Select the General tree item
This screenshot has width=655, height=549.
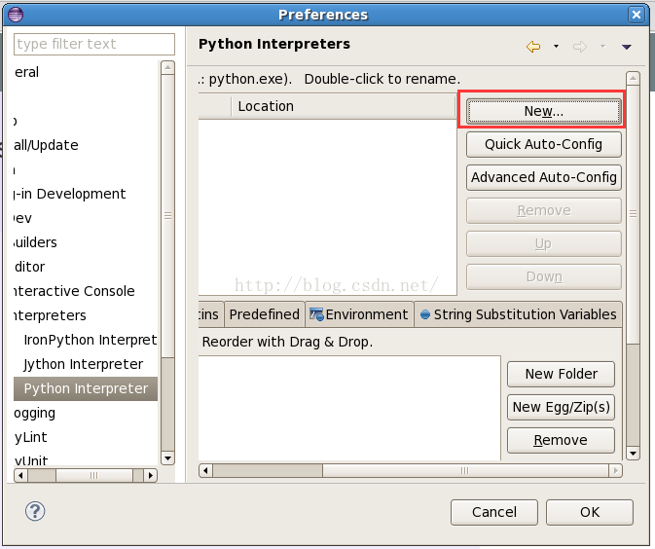point(26,72)
